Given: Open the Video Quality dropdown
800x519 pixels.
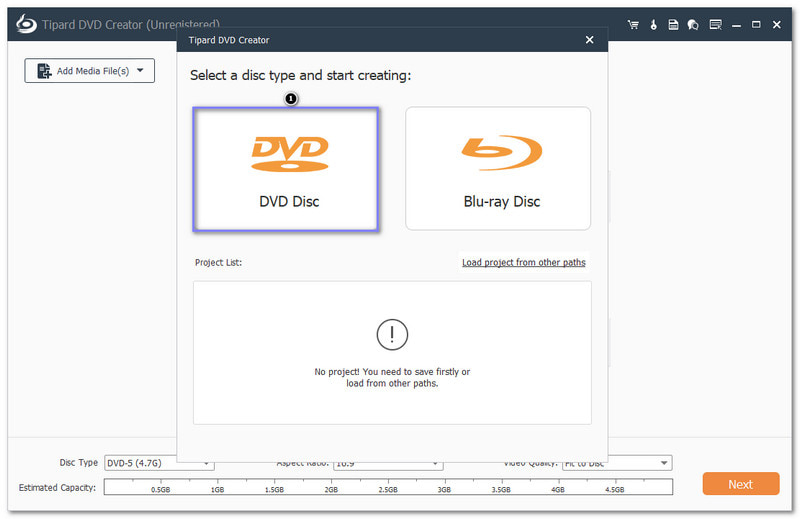Looking at the screenshot, I should (617, 463).
